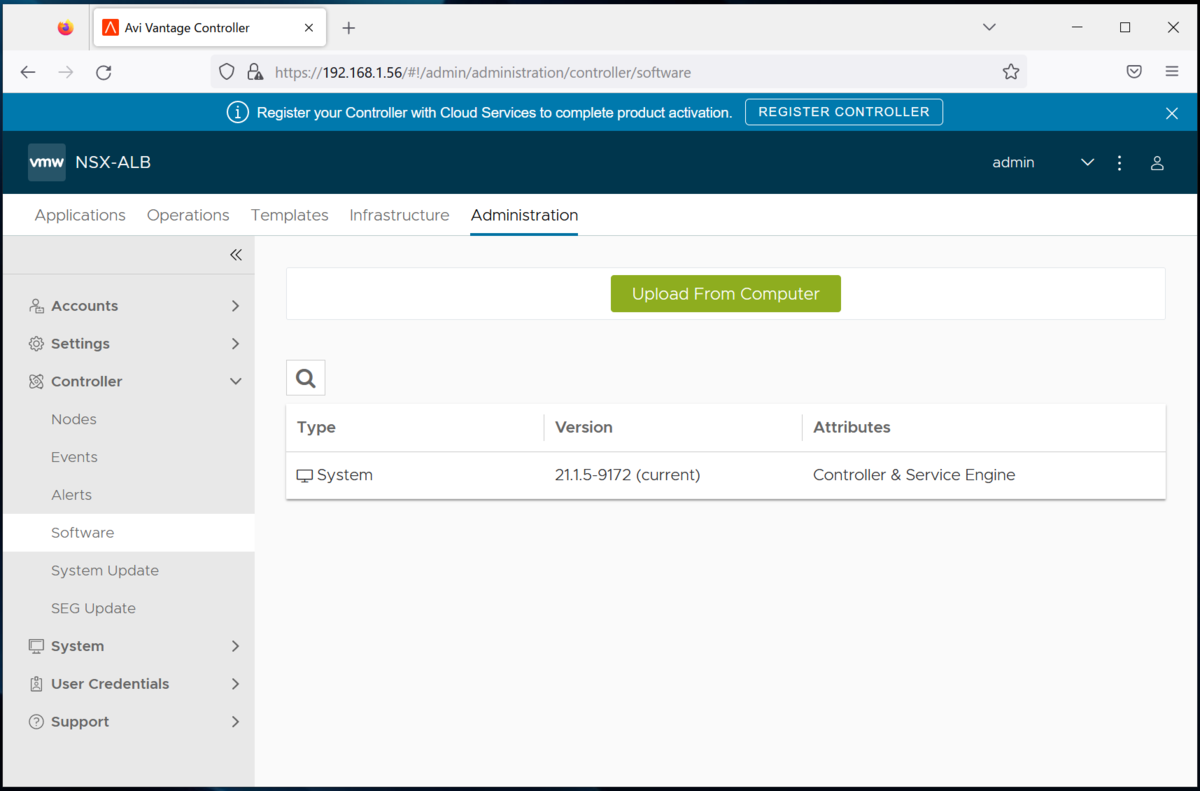Collapse the Controller section chevron
The height and width of the screenshot is (791, 1200).
236,382
